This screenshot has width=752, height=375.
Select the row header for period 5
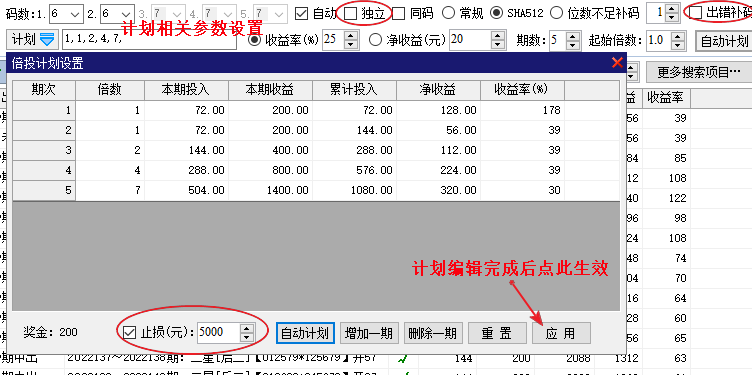coord(44,190)
